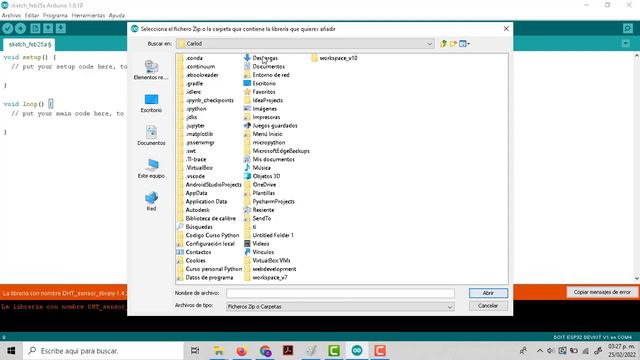
Task: Select the Untitled Folder 1 item
Action: (x=269, y=236)
